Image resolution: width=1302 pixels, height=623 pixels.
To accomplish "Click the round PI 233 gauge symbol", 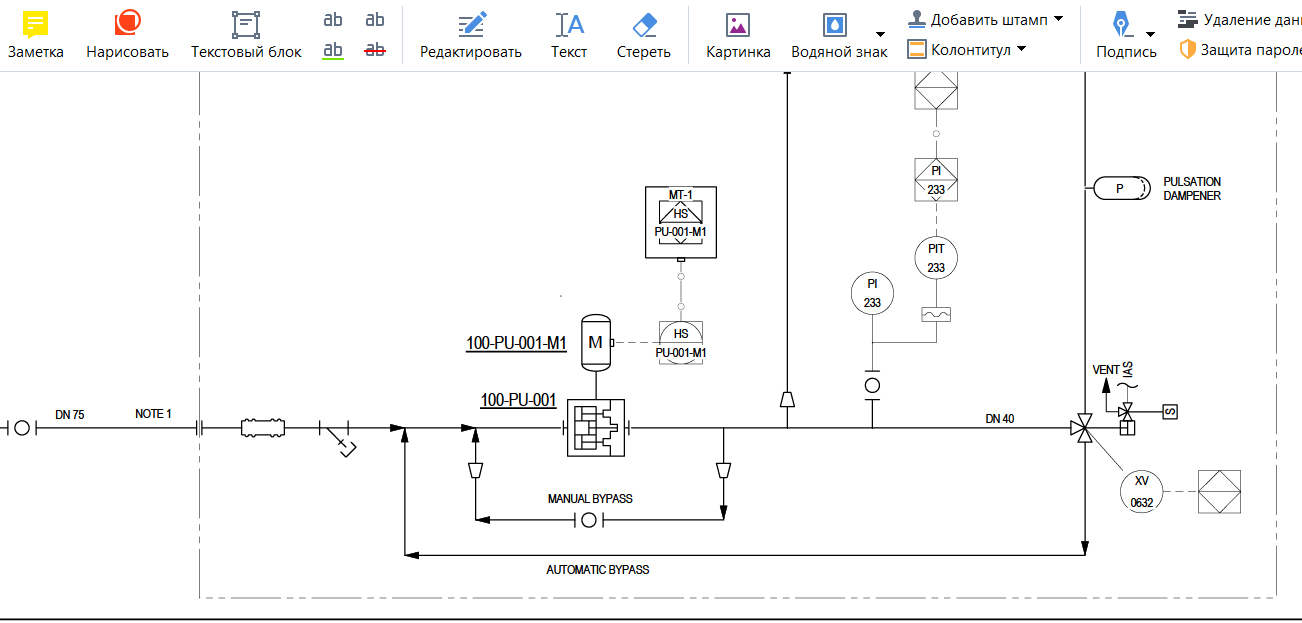I will pos(872,293).
